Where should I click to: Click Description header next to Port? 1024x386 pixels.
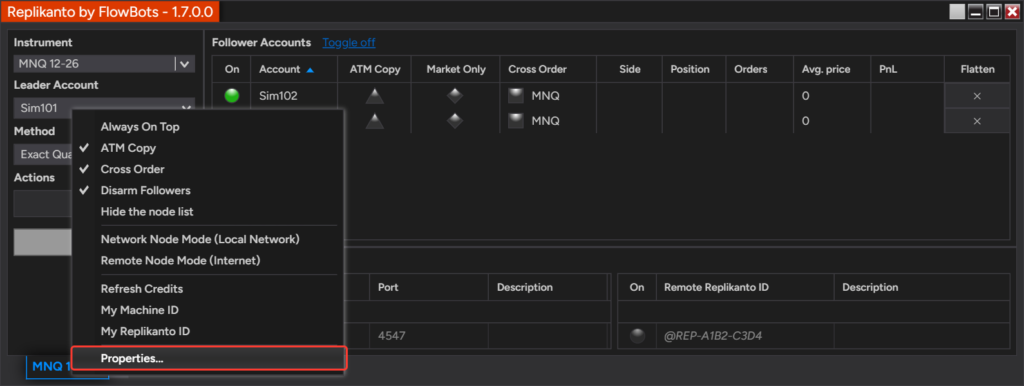[x=548, y=287]
